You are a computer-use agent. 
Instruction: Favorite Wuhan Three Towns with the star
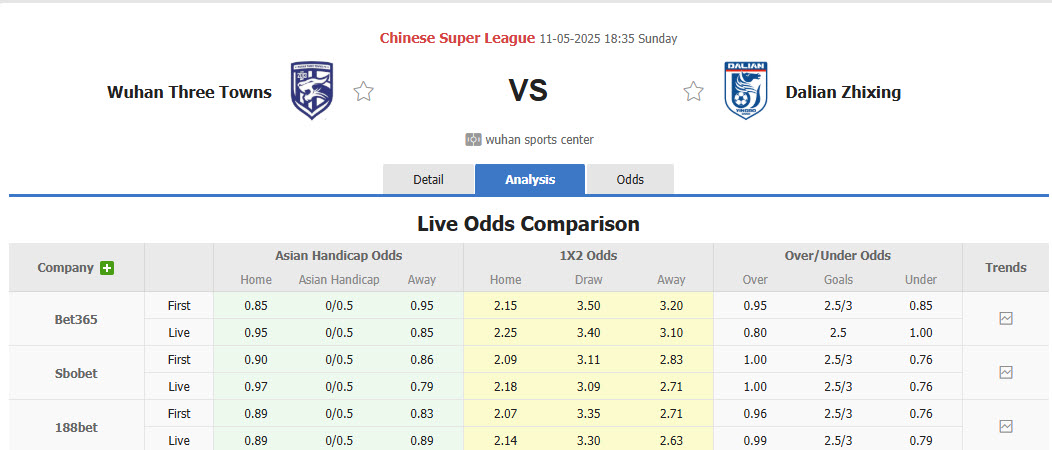364,92
